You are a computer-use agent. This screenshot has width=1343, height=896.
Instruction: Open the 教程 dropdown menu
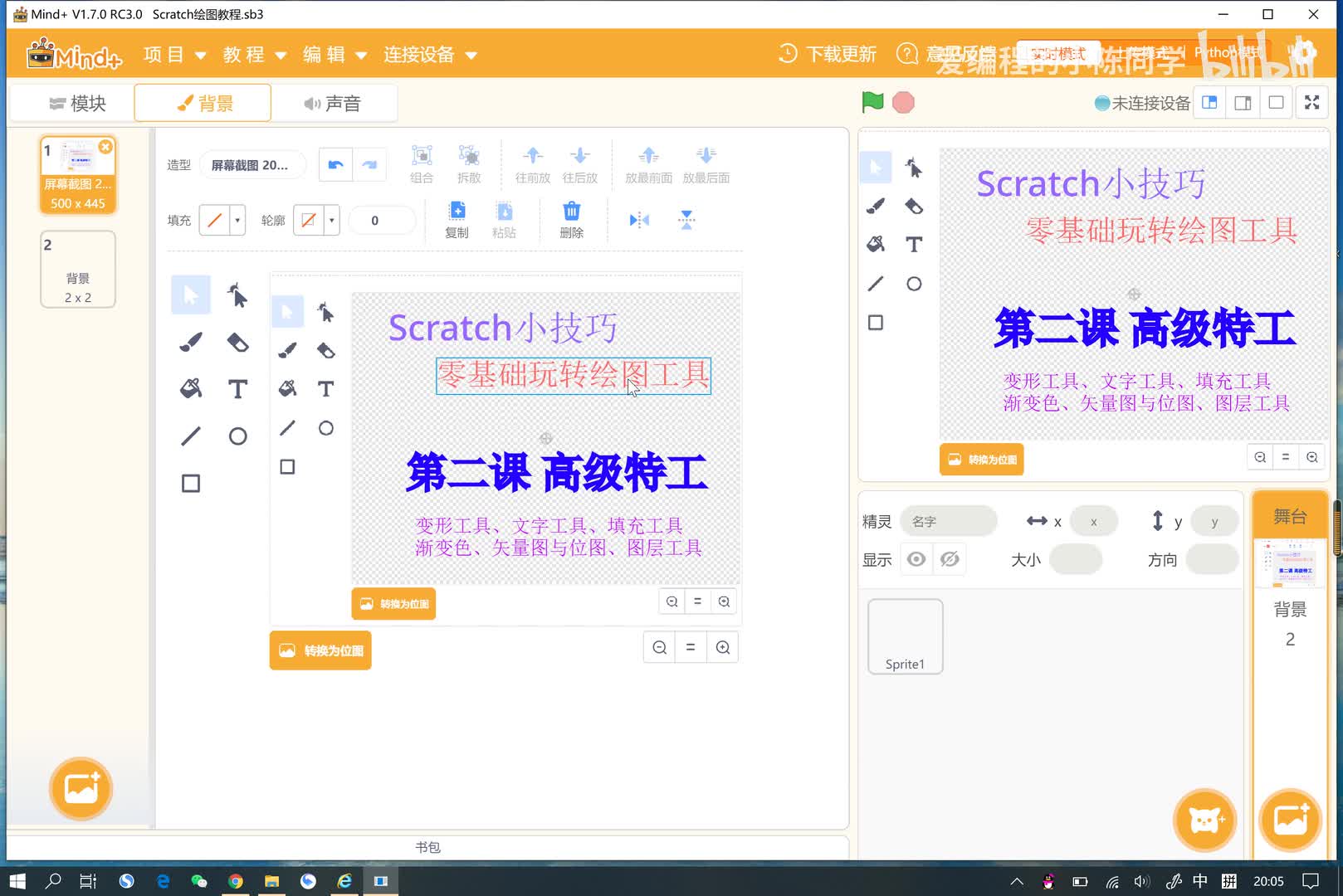click(254, 55)
